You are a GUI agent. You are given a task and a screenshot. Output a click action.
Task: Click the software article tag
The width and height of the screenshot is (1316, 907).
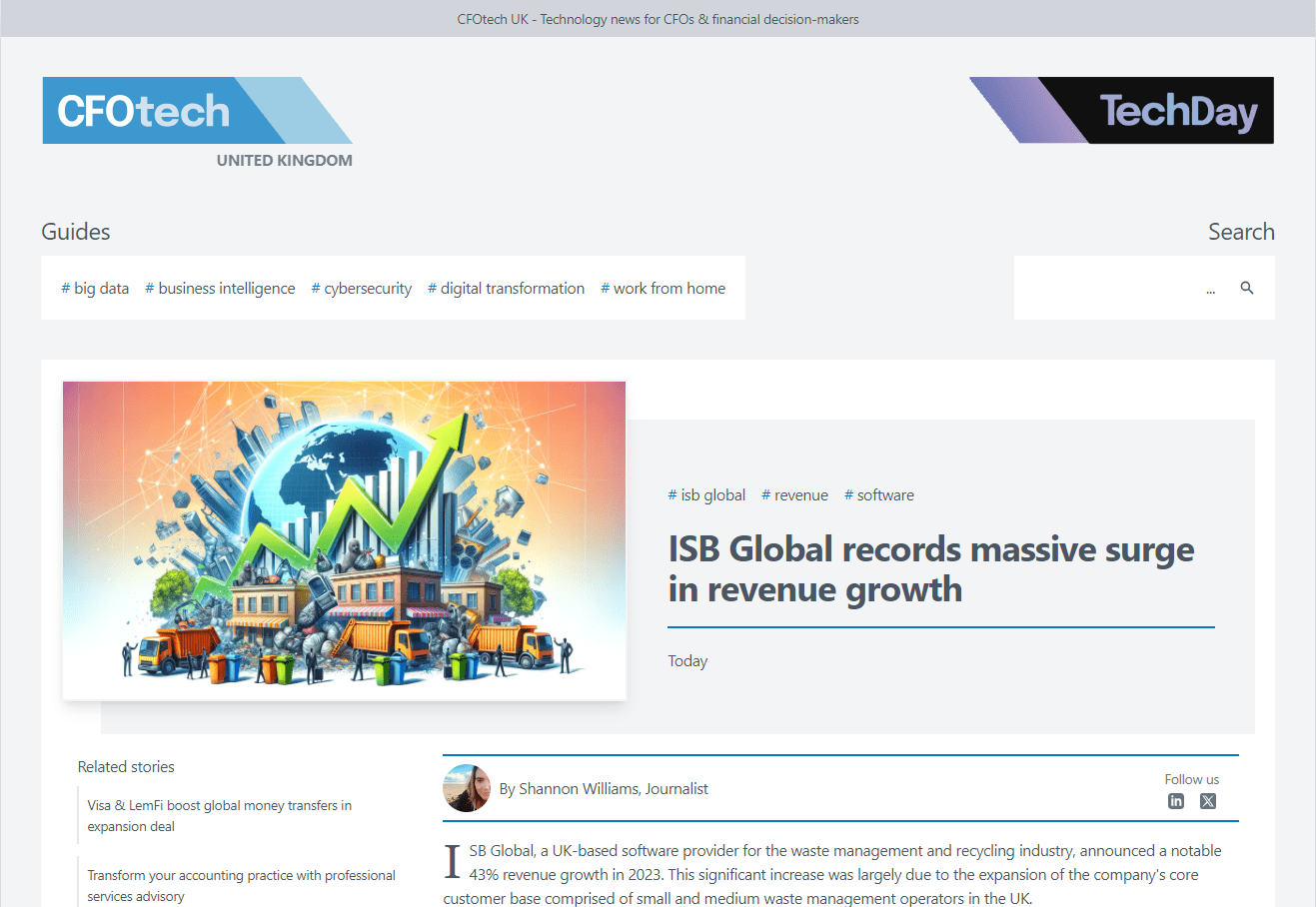878,495
